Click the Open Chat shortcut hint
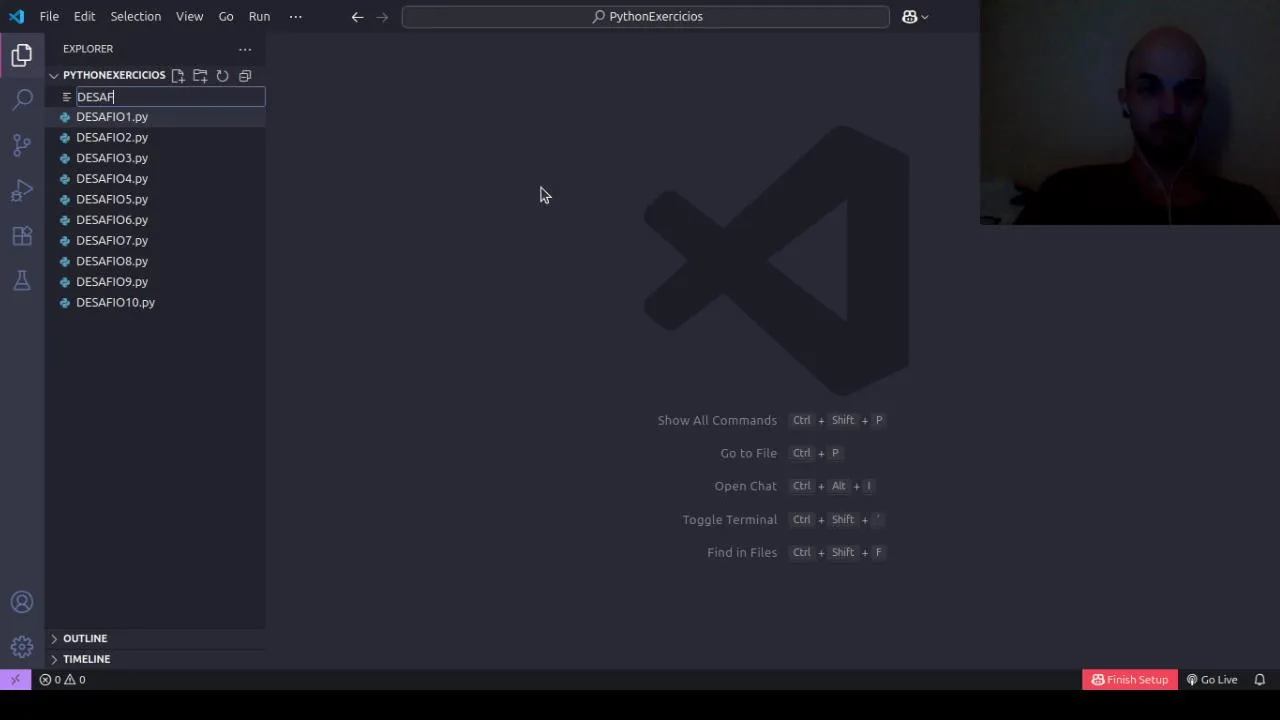This screenshot has height=720, width=1280. pos(794,486)
